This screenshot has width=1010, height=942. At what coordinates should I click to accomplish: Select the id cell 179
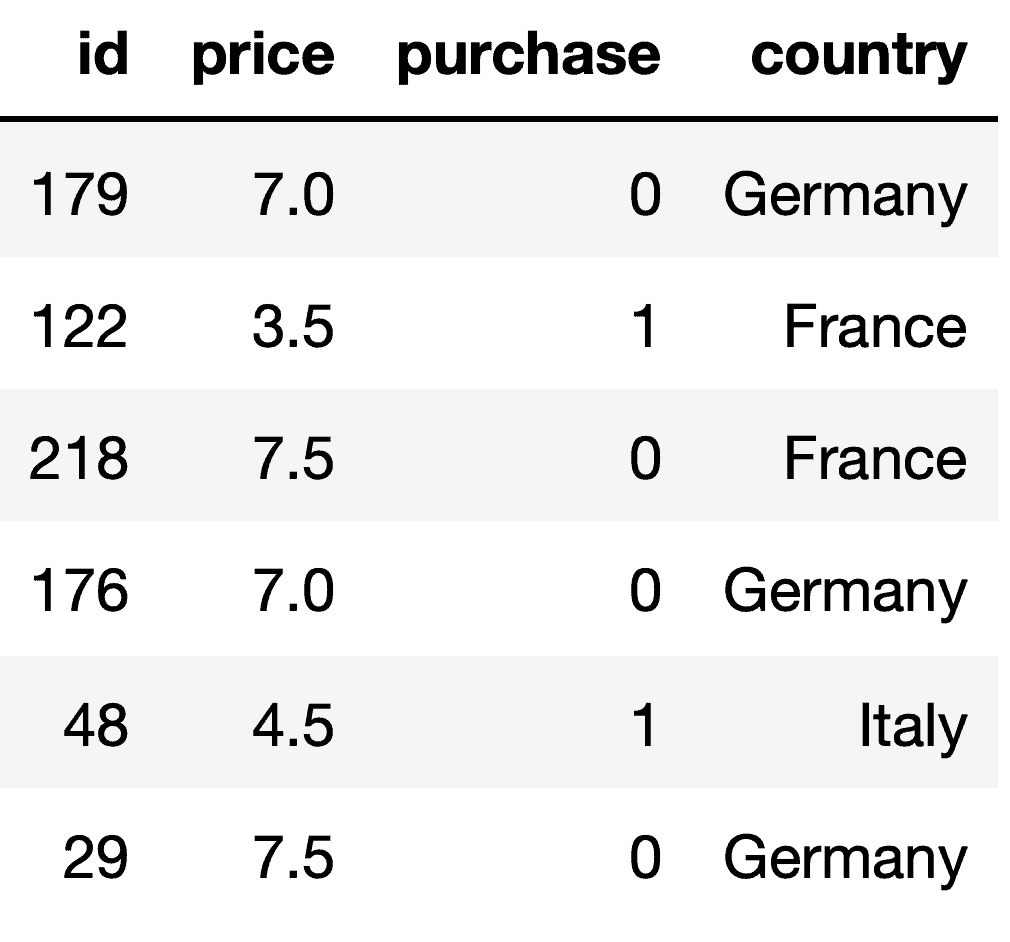coord(79,194)
